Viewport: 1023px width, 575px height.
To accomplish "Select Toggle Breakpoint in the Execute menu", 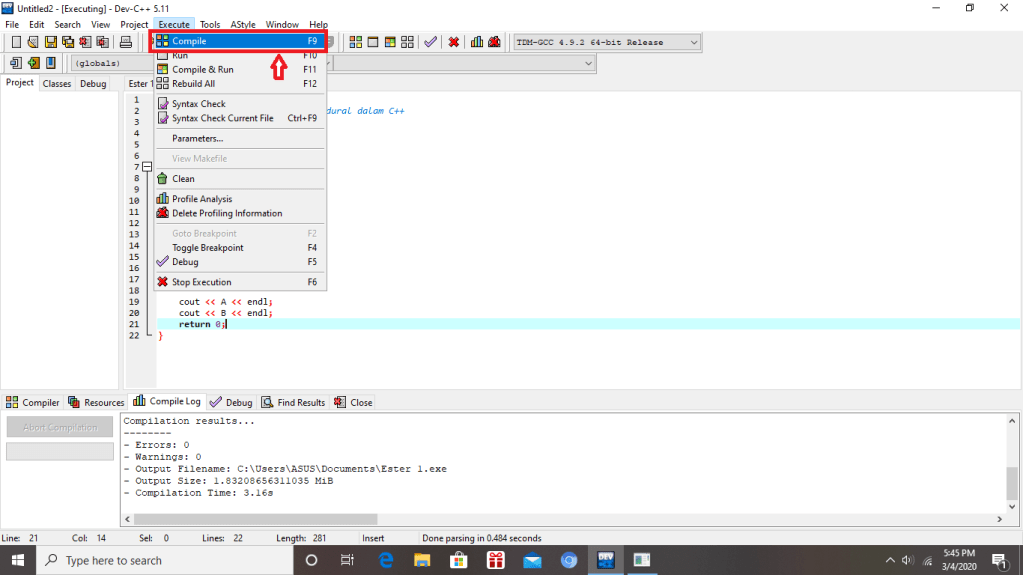I will pos(207,248).
